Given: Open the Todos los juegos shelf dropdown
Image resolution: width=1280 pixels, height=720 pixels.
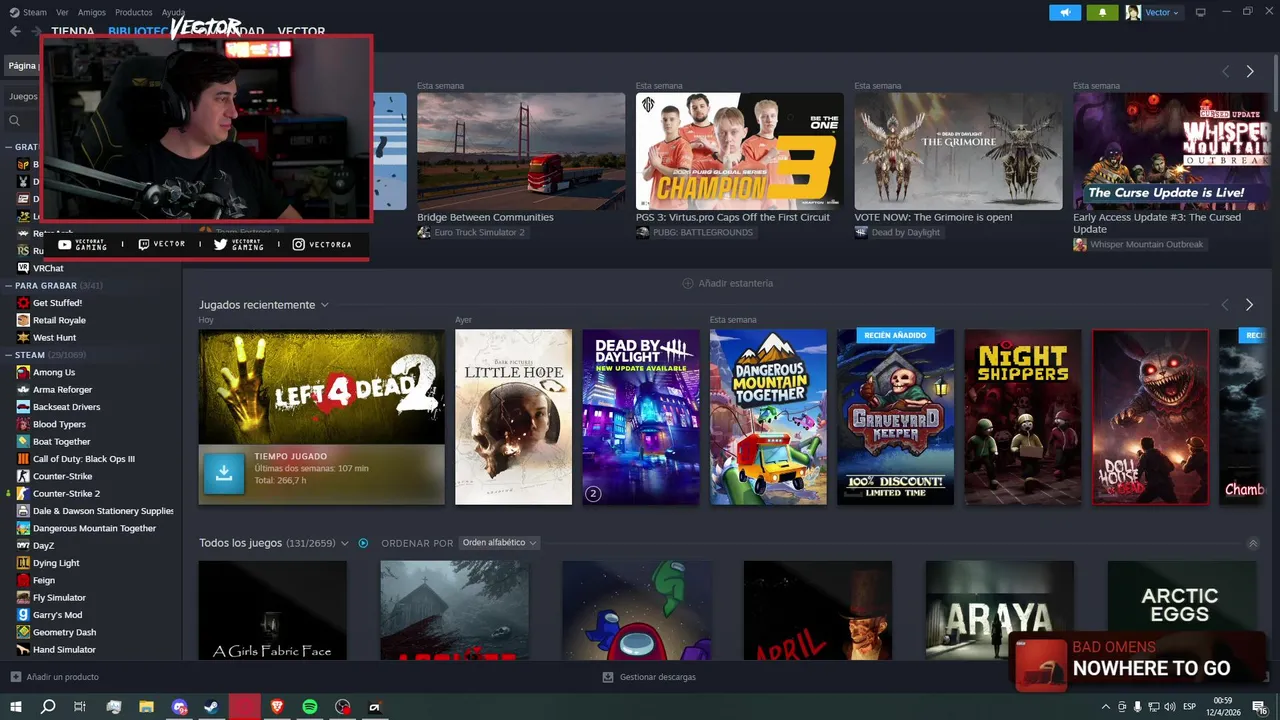Looking at the screenshot, I should pos(344,543).
